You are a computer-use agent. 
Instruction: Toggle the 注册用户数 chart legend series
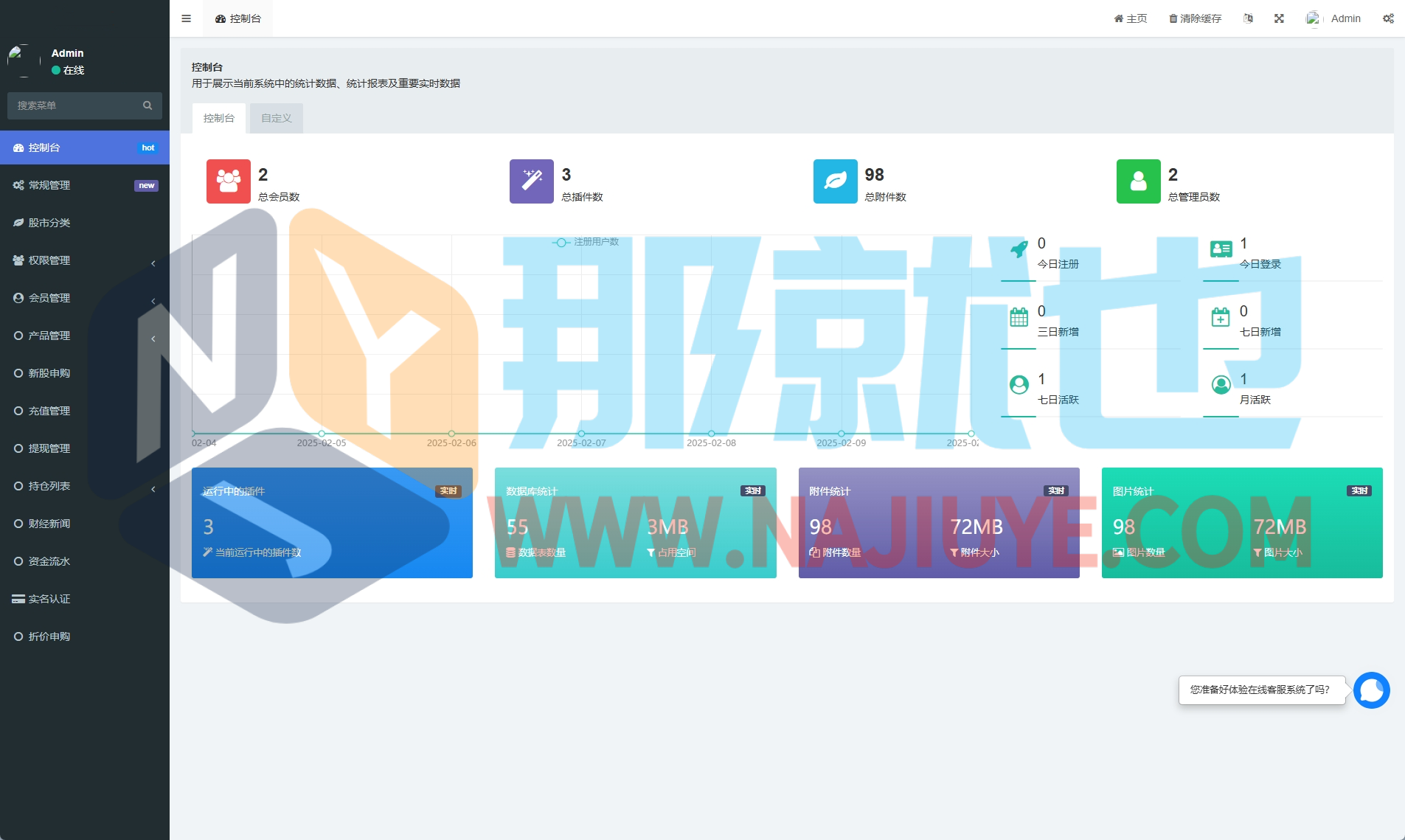pyautogui.click(x=586, y=242)
